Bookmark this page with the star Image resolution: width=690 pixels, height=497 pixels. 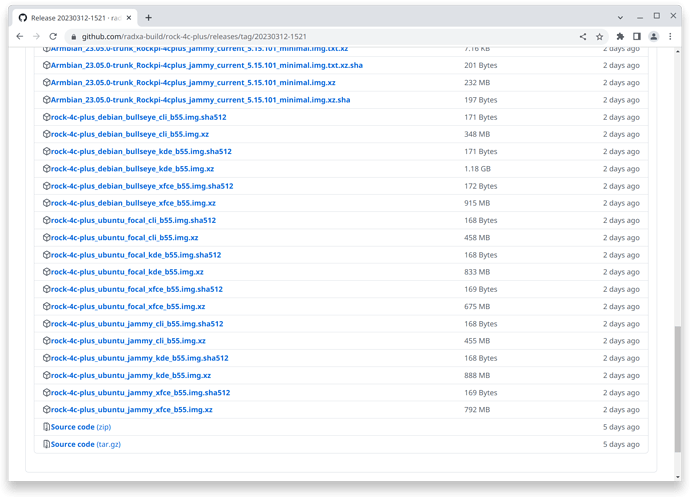[x=599, y=37]
